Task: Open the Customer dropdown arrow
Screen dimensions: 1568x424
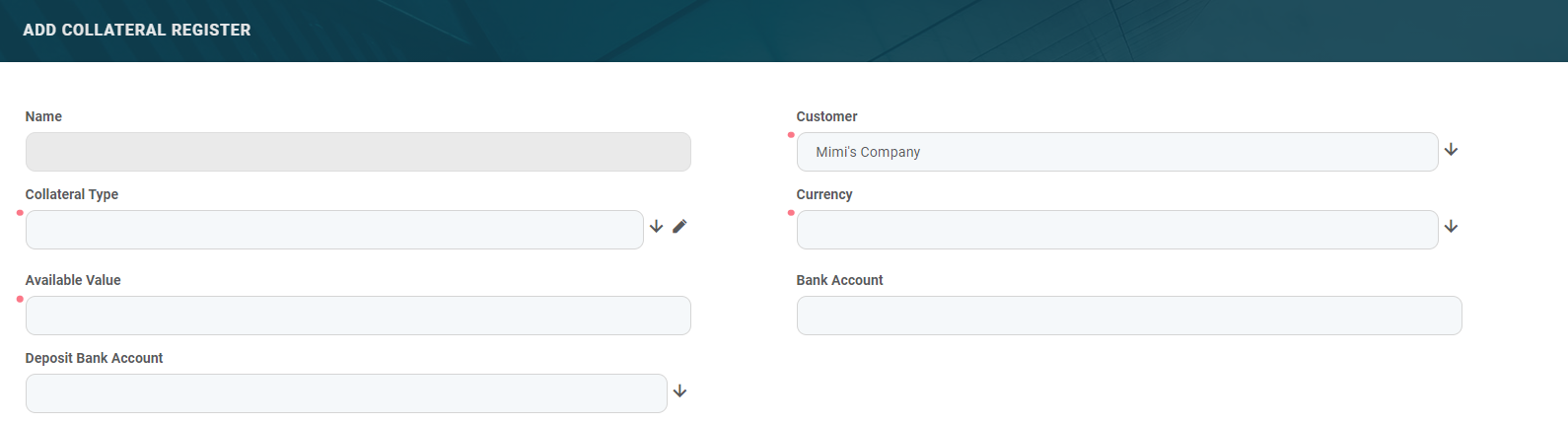Action: [1451, 150]
